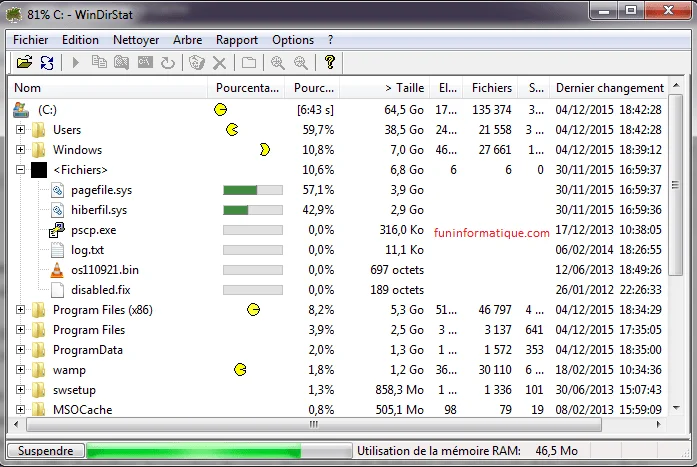Click the WinDirStat tree icon in title bar
The height and width of the screenshot is (467, 697).
[x=13, y=15]
